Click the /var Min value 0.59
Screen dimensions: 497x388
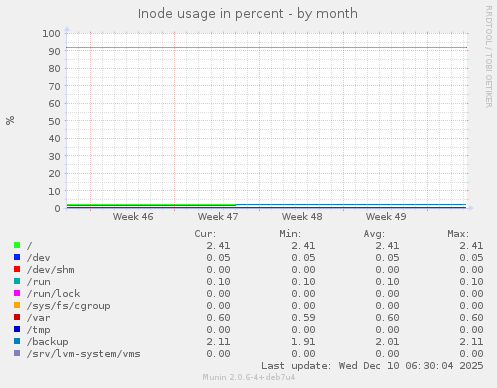tap(303, 318)
